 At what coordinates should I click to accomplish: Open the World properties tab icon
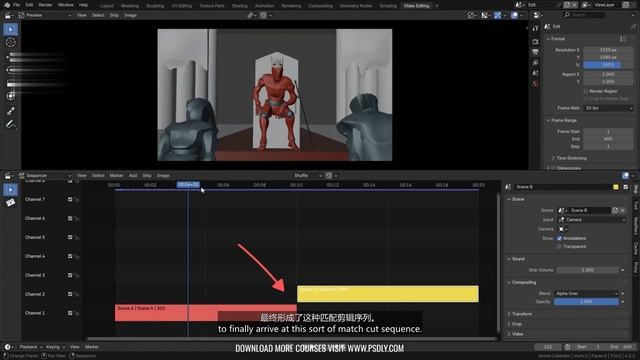536,83
